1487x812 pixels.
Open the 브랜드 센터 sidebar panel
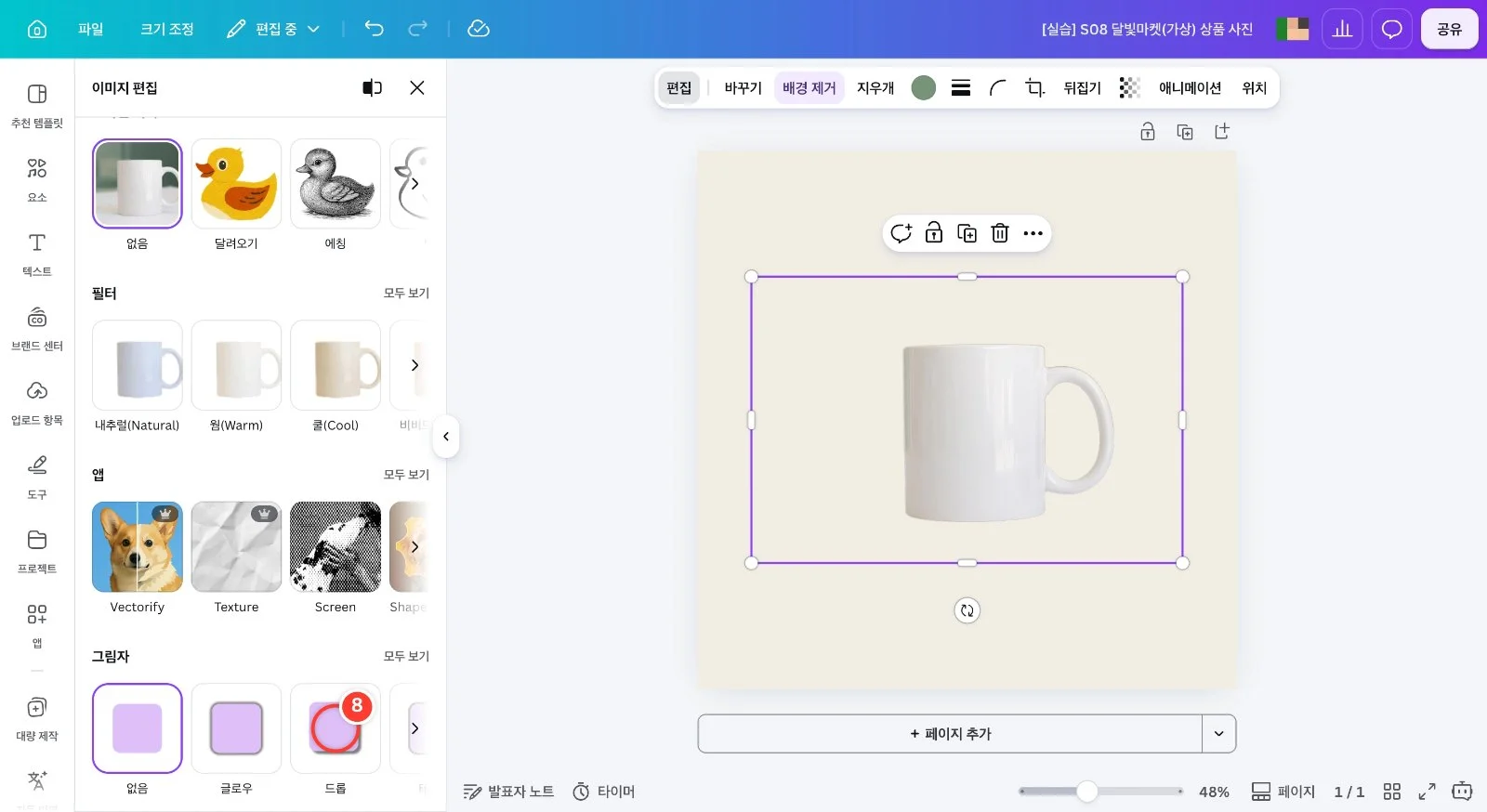click(x=37, y=328)
